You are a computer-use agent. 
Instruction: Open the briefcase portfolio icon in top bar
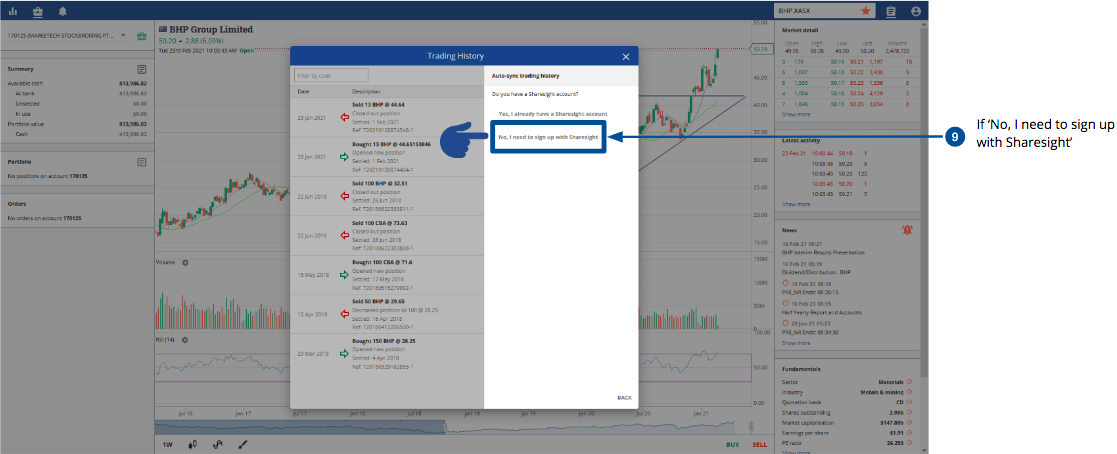coord(38,11)
